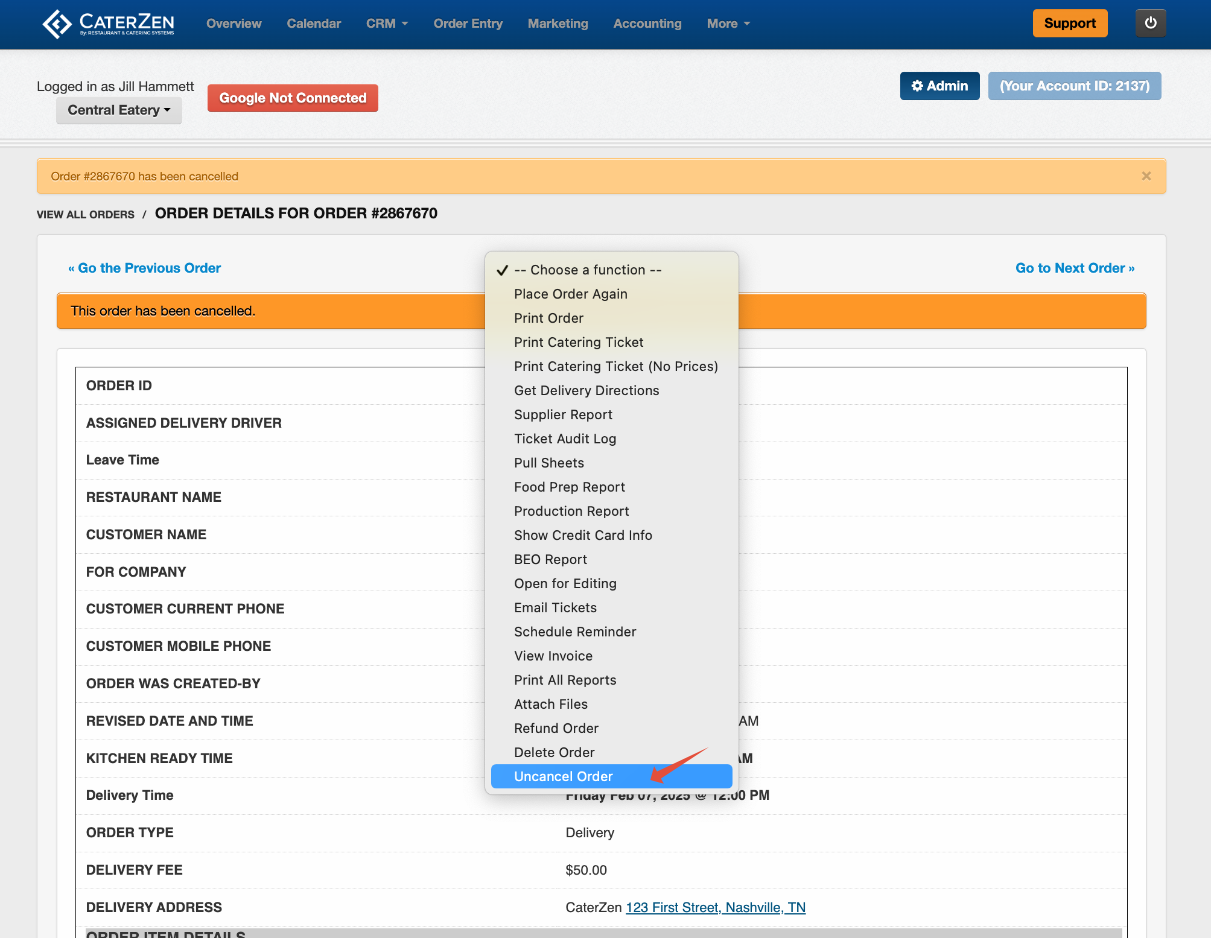Select Choose a function option

pos(611,270)
